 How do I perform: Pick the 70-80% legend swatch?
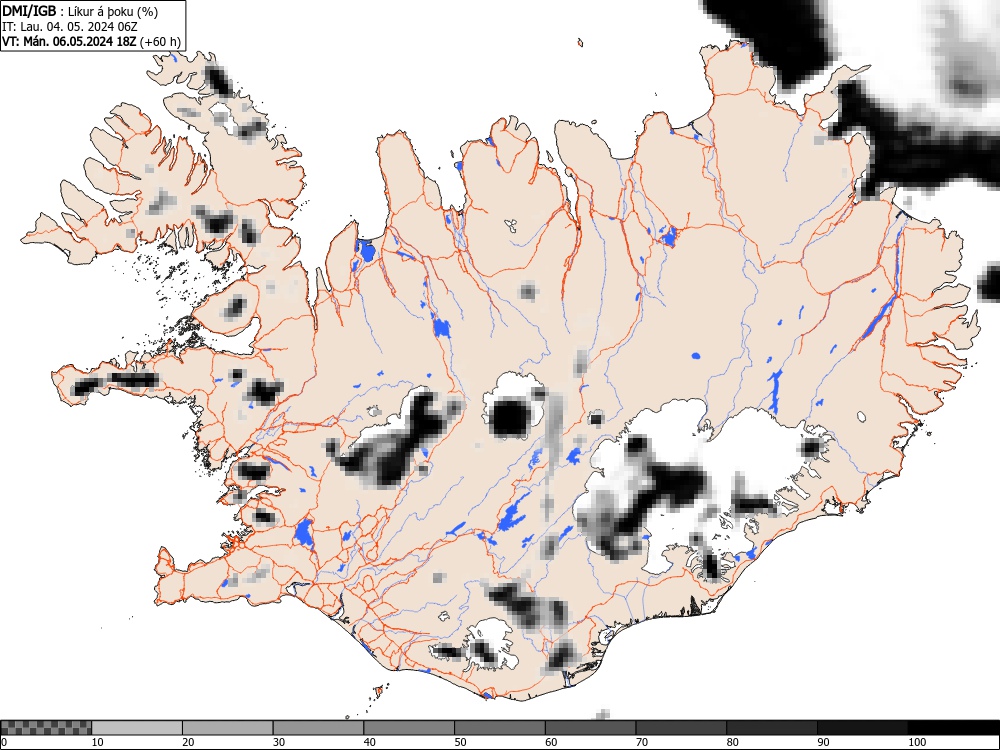681,728
